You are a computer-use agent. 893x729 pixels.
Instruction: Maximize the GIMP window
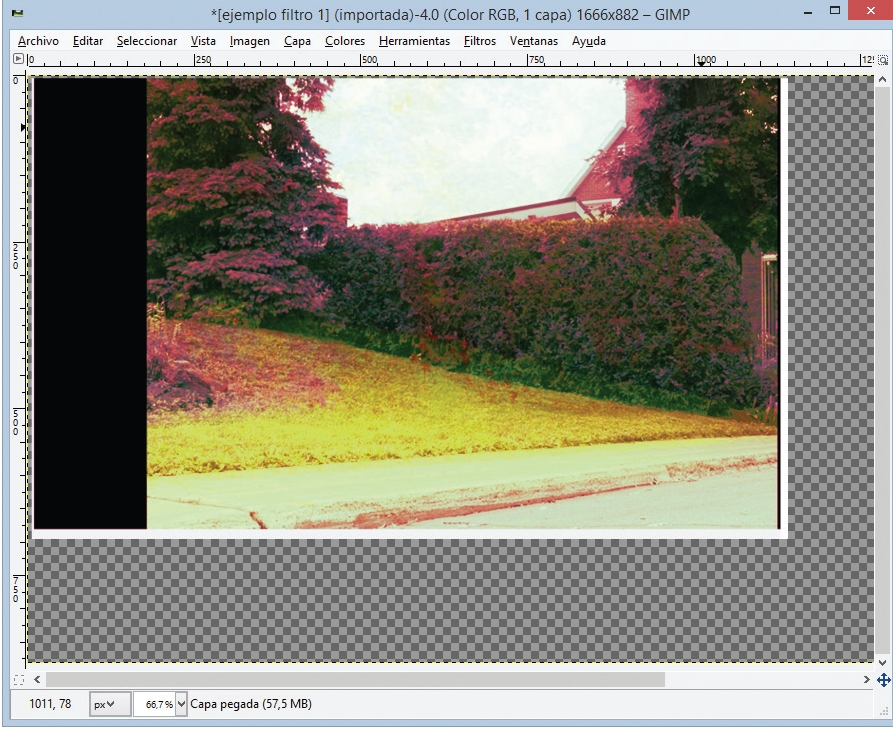coord(835,10)
